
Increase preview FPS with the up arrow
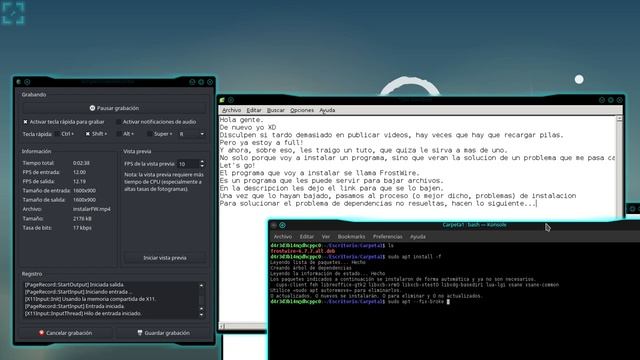(202, 162)
